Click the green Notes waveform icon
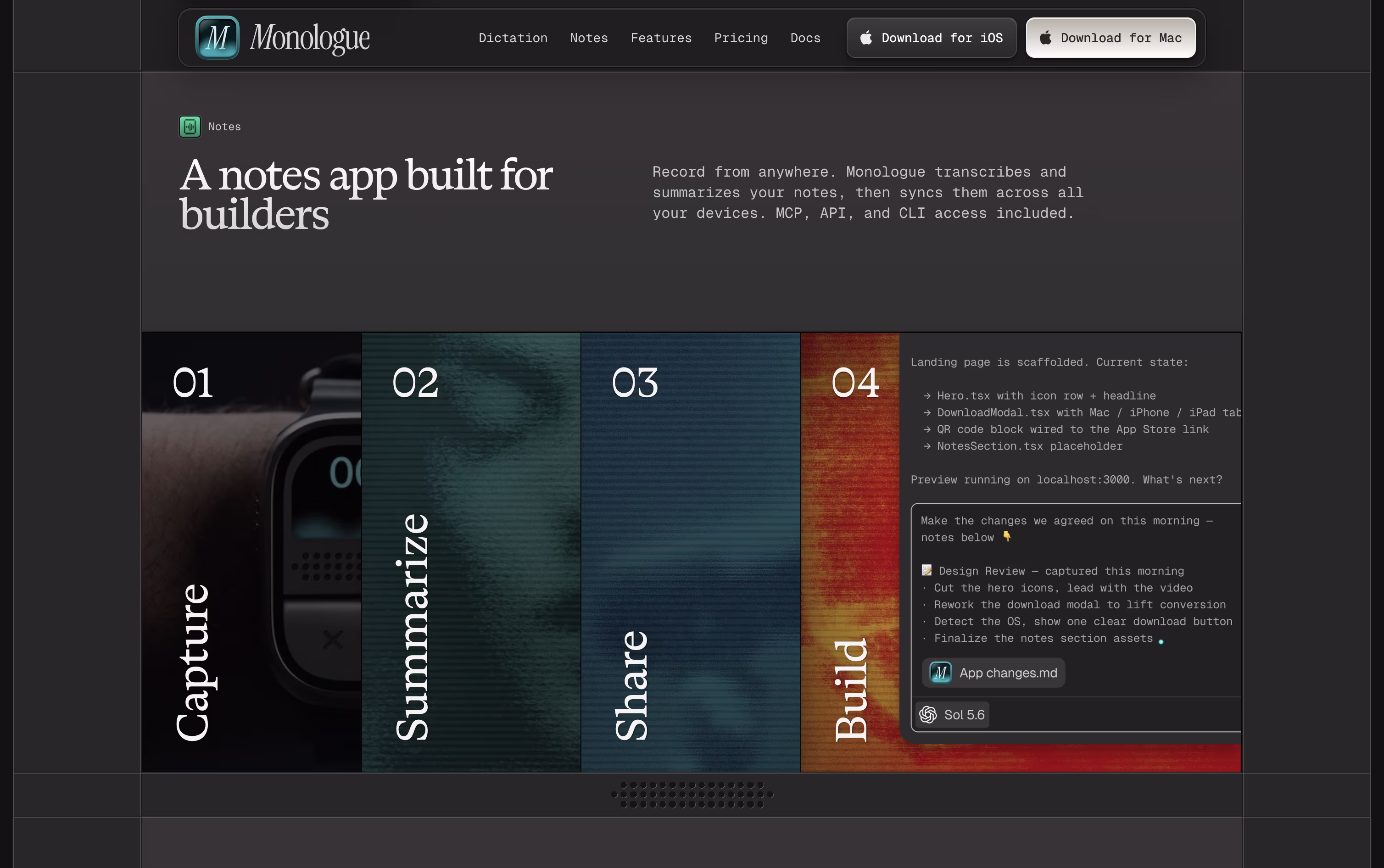This screenshot has height=868, width=1384. 190,127
